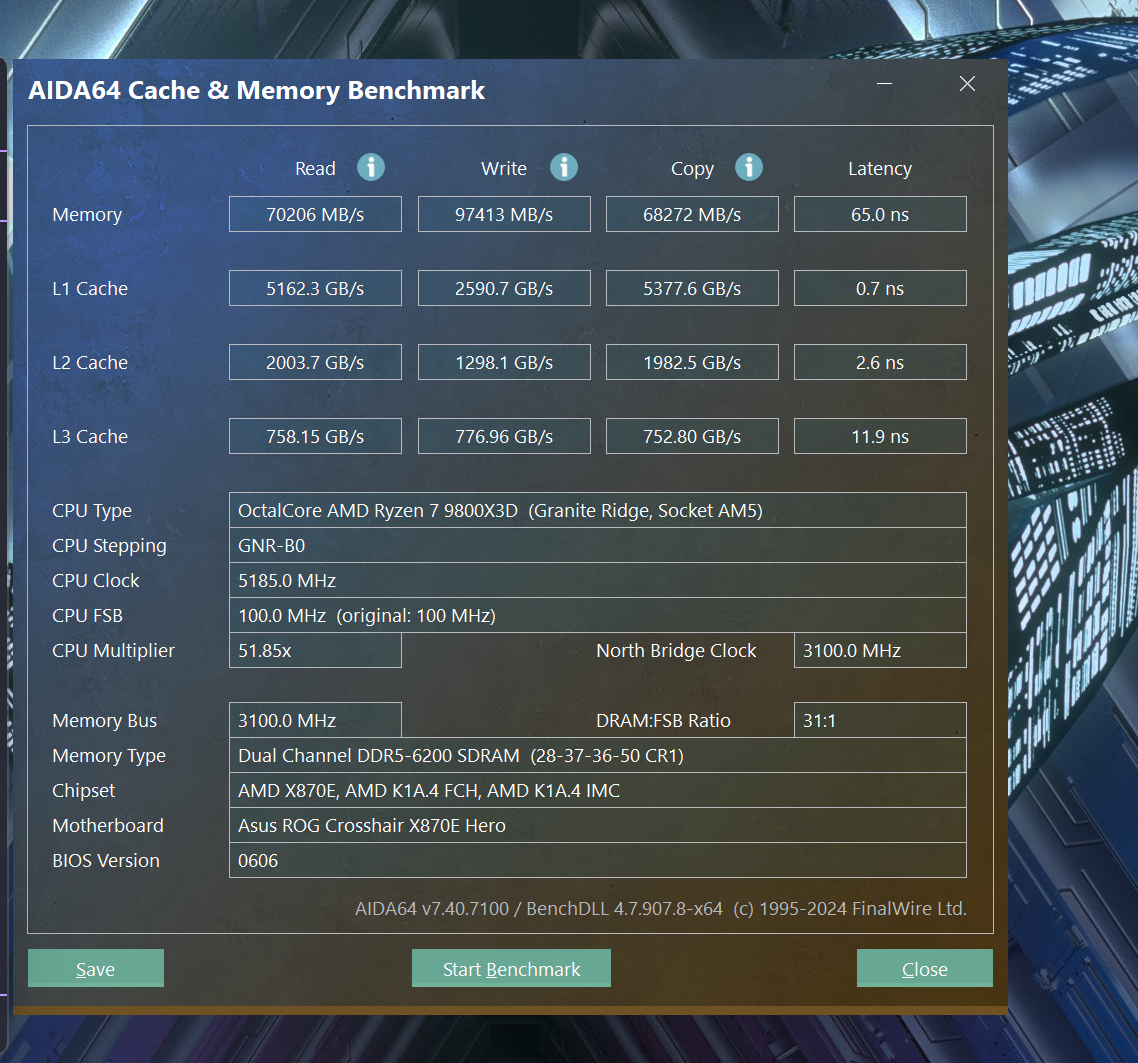
Task: Select the Memory copy value 68272 MB/s
Action: [x=692, y=214]
